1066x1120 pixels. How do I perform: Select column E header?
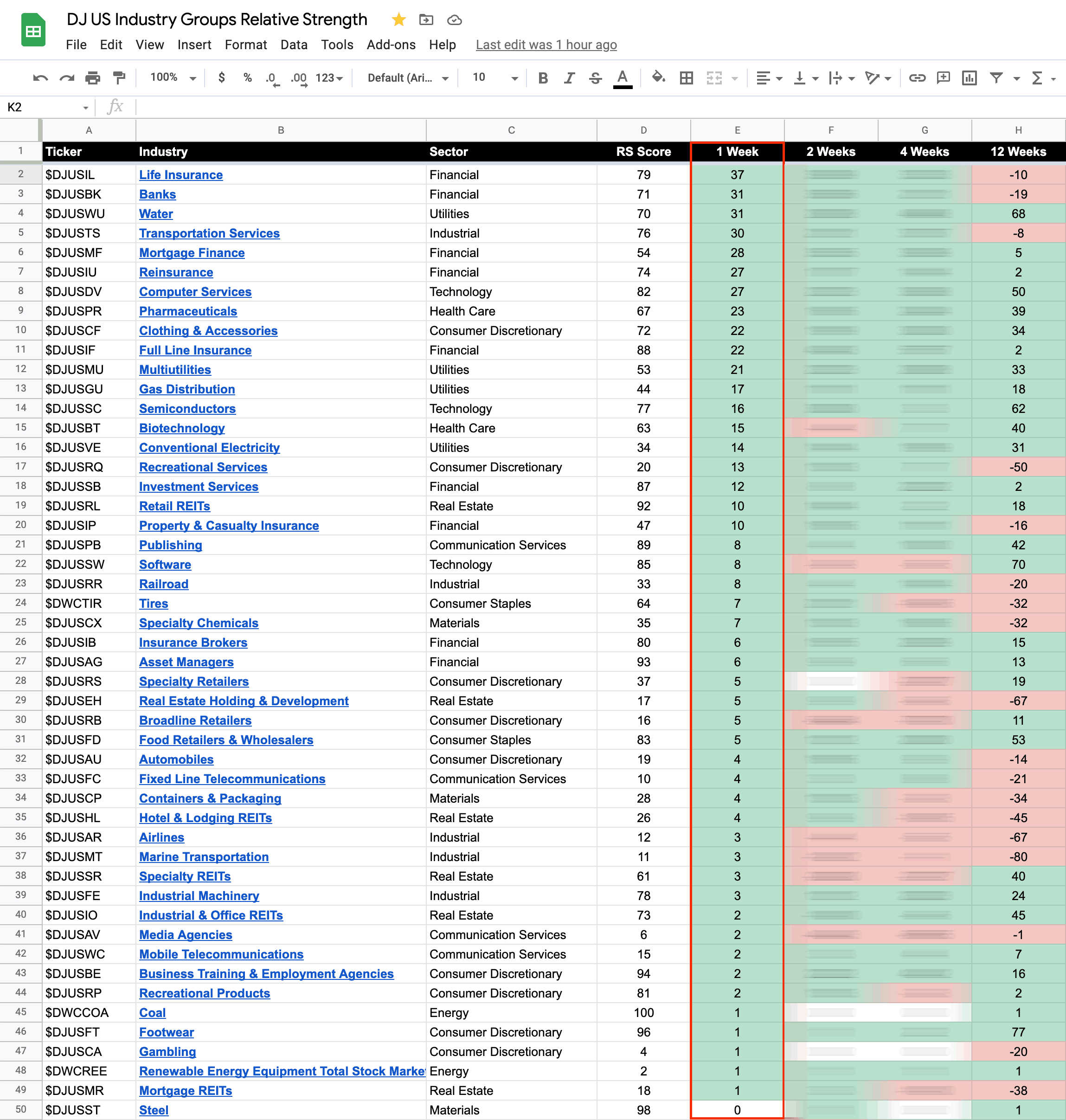[737, 130]
